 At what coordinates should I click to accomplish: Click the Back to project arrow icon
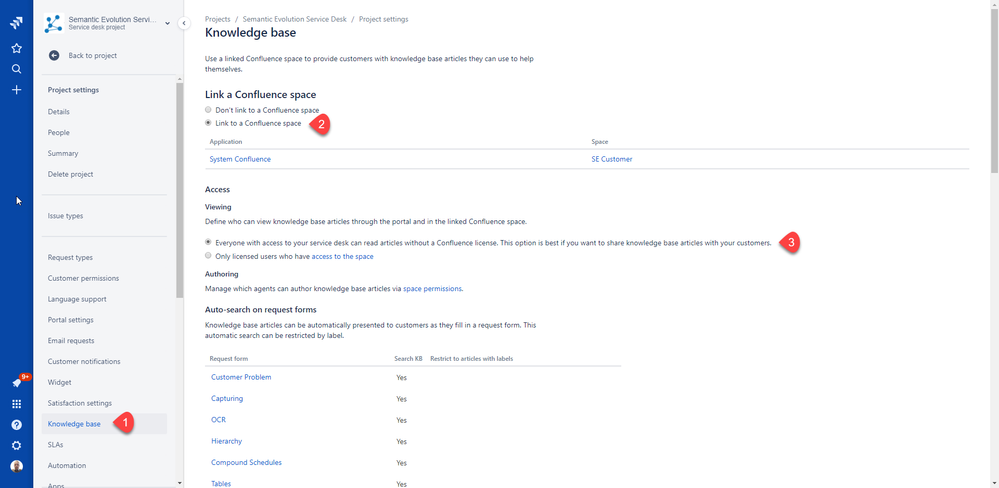click(54, 55)
